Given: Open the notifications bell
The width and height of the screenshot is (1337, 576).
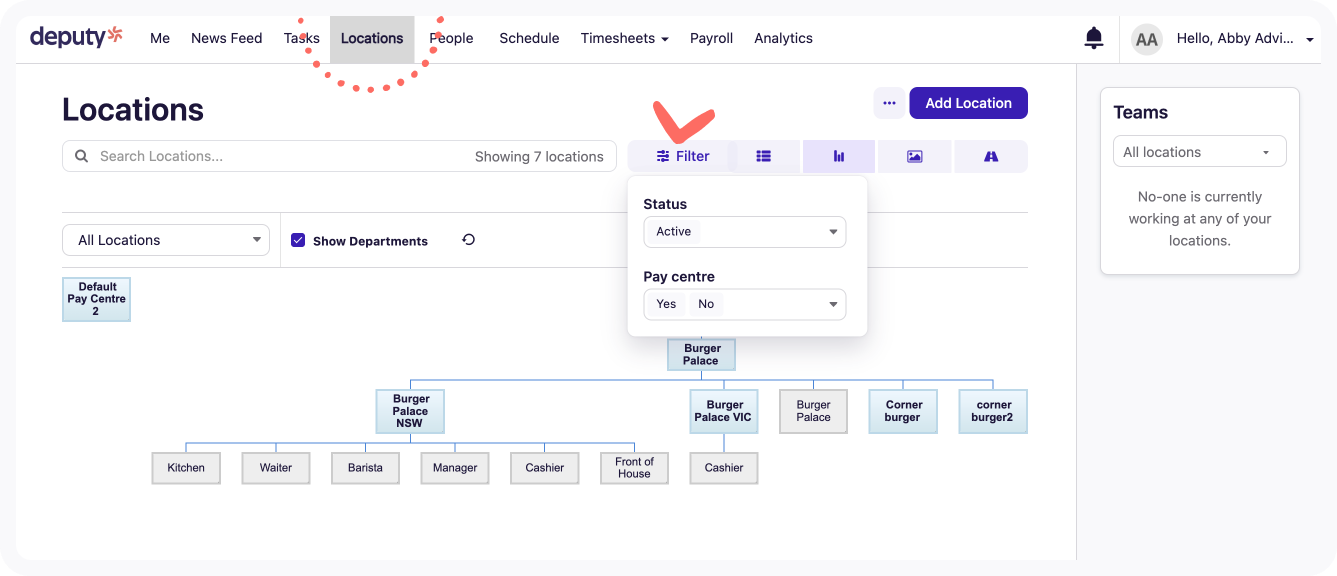Looking at the screenshot, I should click(1094, 39).
